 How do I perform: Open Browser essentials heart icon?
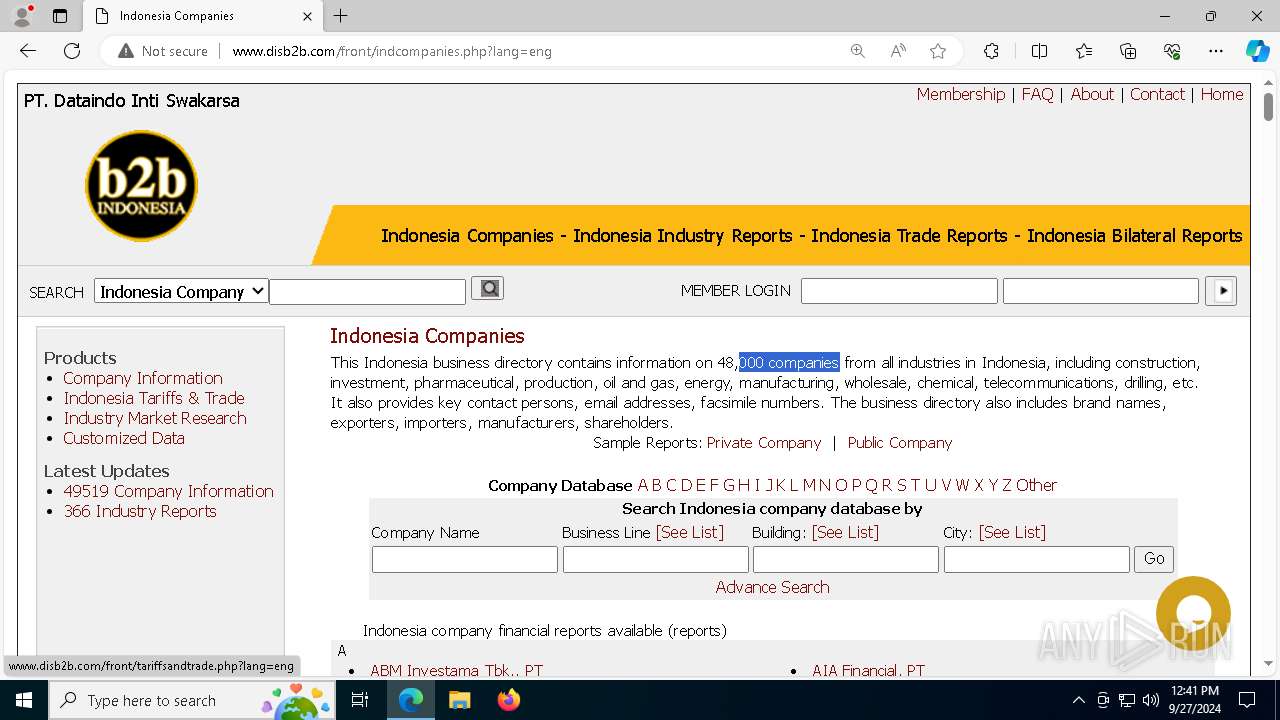[1172, 51]
